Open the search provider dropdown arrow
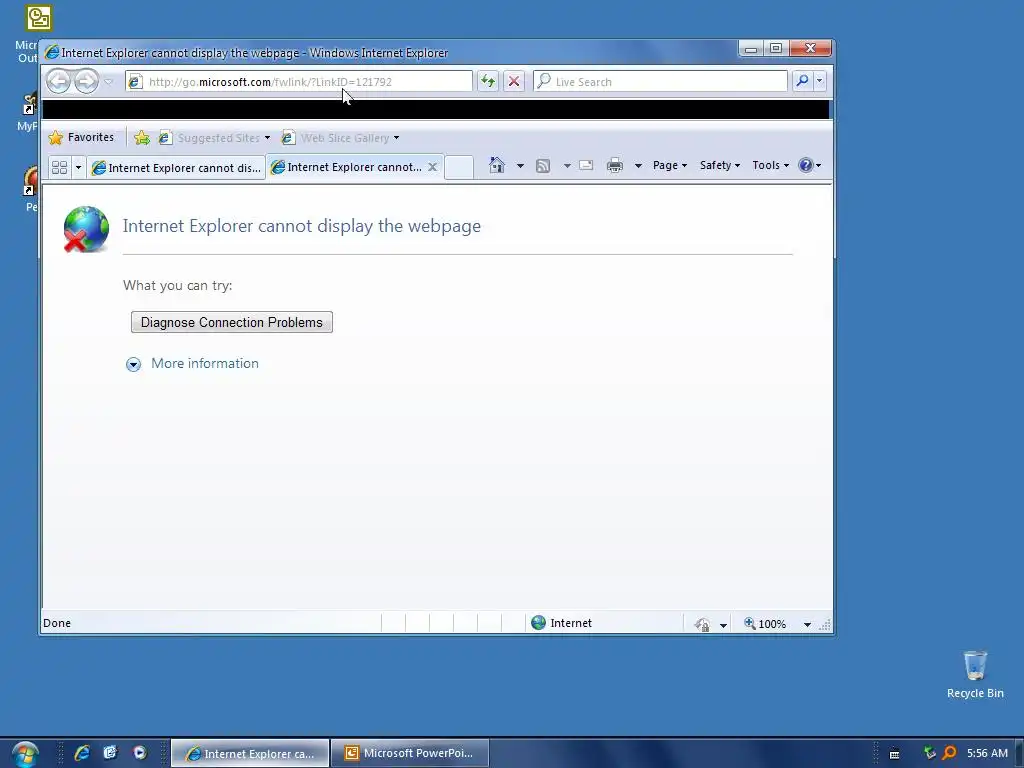Image resolution: width=1024 pixels, height=768 pixels. coord(820,81)
